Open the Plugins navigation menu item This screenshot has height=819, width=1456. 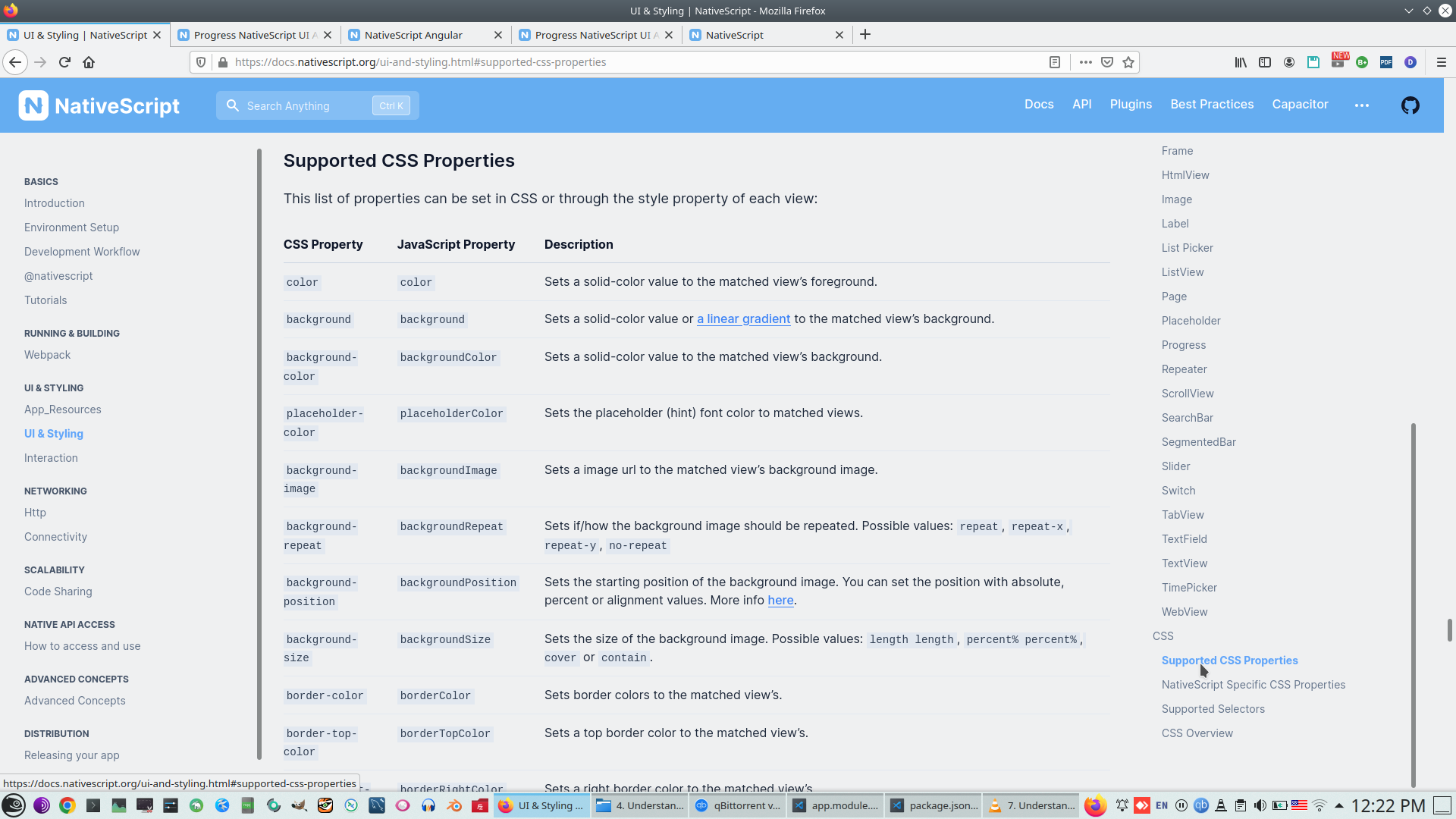tap(1131, 105)
